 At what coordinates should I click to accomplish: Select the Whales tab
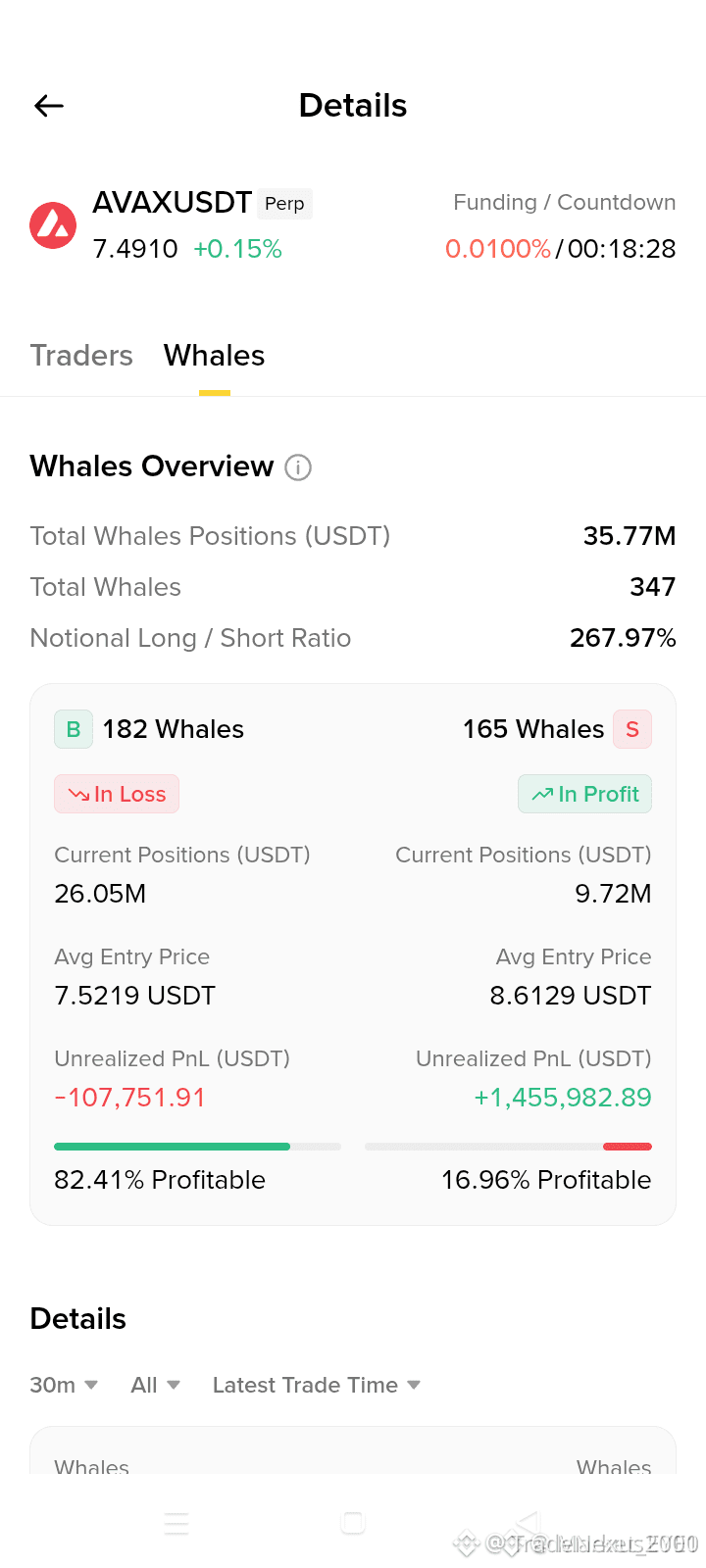click(x=215, y=355)
